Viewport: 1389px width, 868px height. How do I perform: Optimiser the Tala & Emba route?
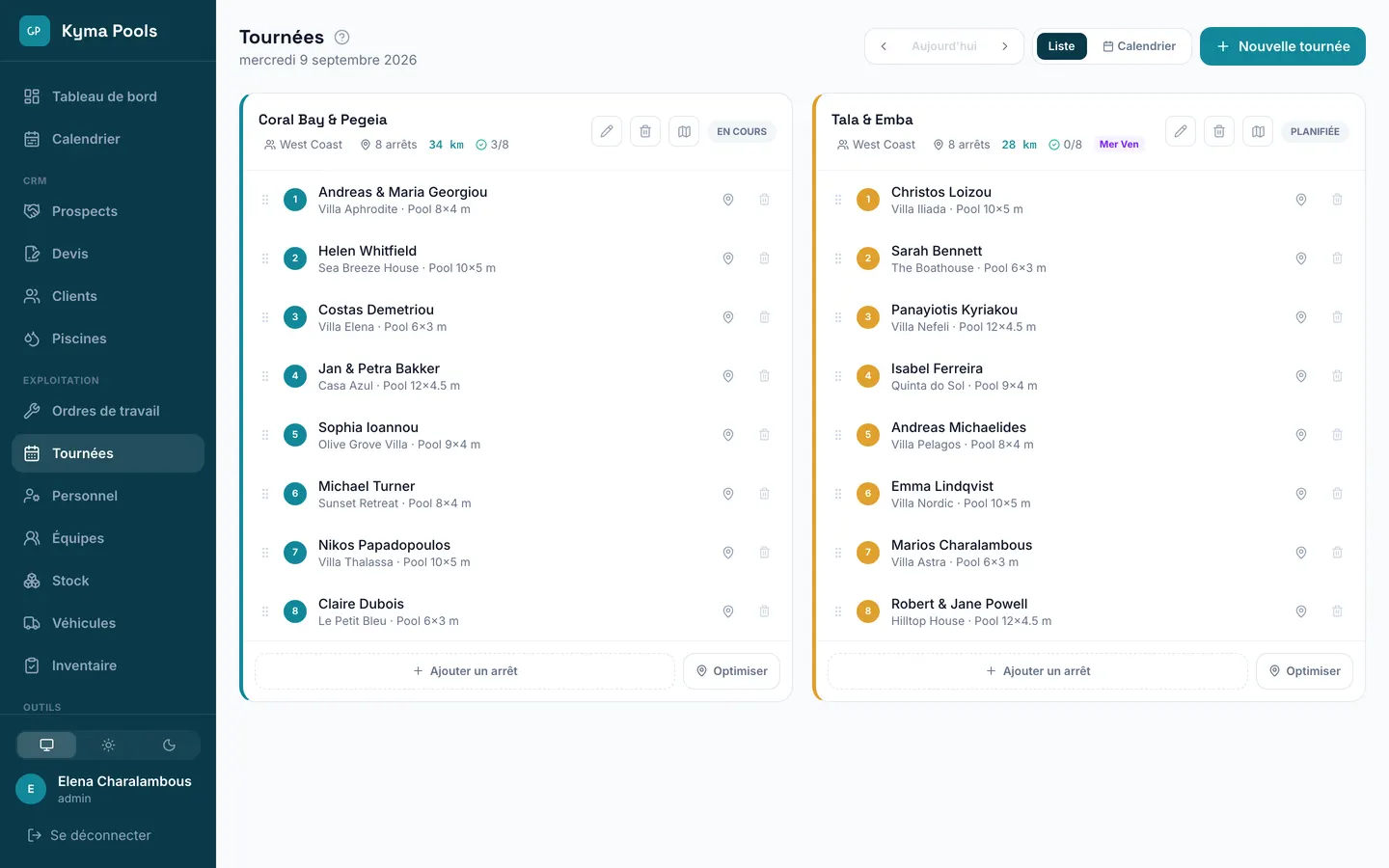tap(1304, 671)
